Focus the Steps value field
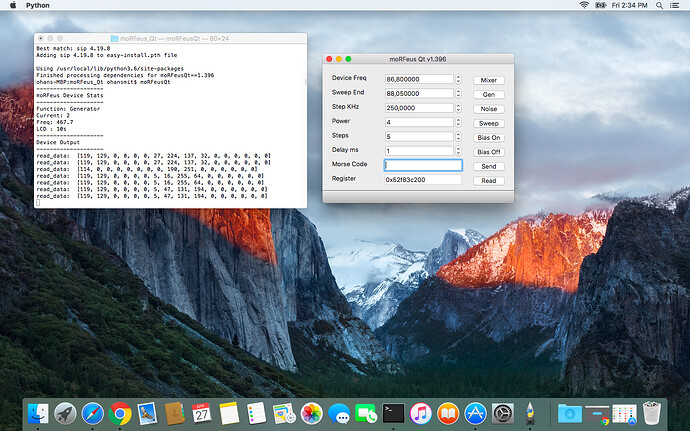The width and height of the screenshot is (690, 431). coord(419,136)
